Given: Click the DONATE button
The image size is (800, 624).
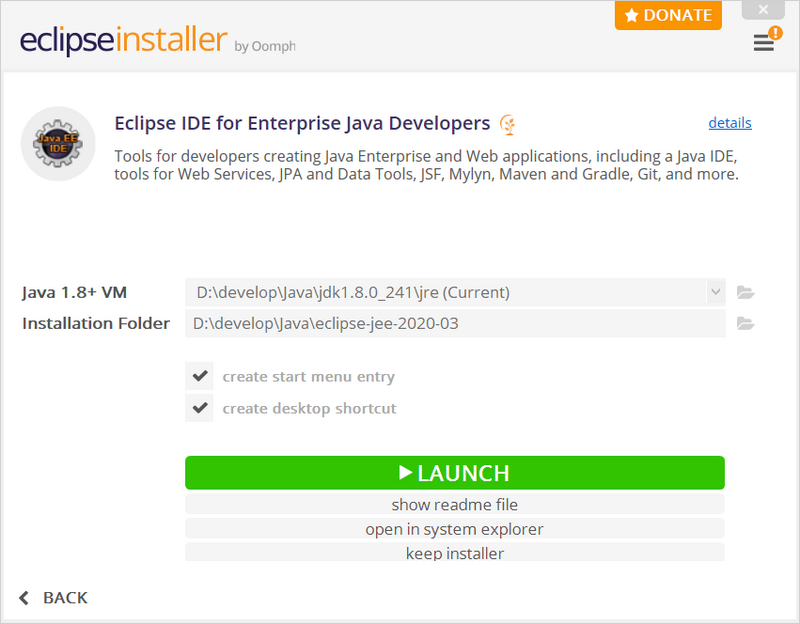Looking at the screenshot, I should coord(668,15).
